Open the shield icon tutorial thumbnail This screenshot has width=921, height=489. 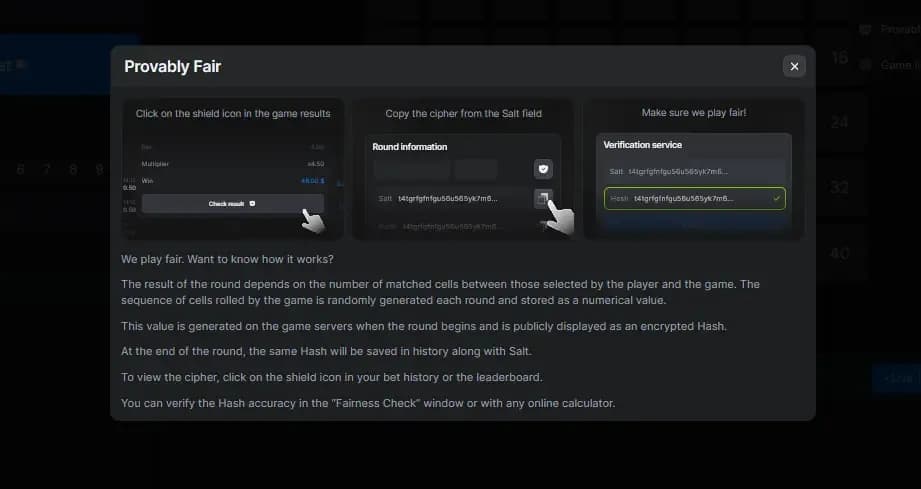coord(233,169)
